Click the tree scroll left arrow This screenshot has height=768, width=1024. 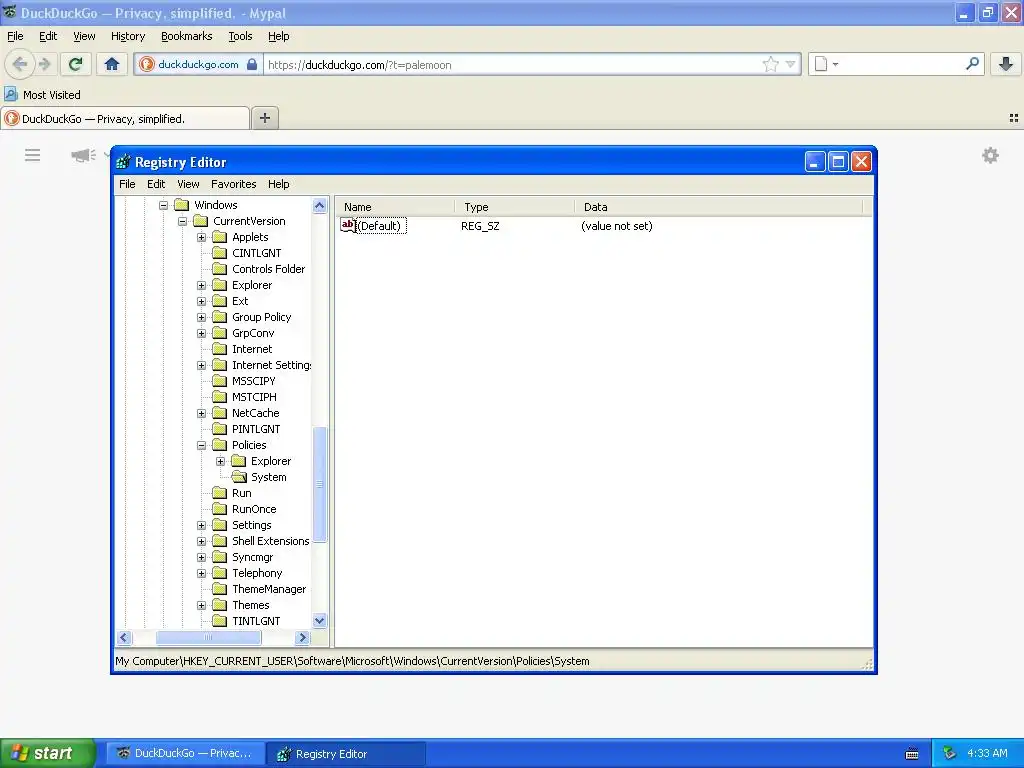point(124,637)
